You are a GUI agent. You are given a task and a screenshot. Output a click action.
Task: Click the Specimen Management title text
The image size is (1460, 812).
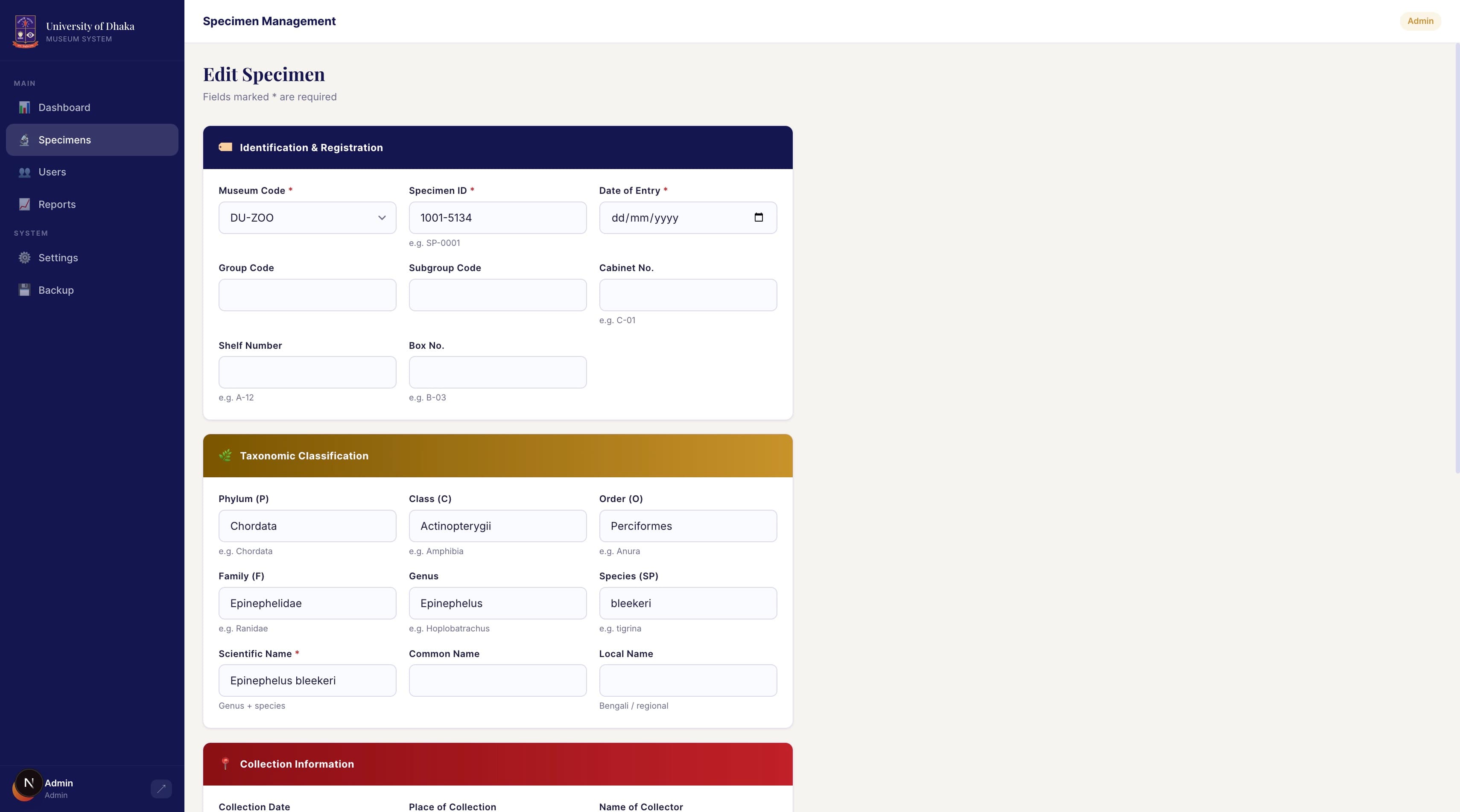click(x=269, y=21)
